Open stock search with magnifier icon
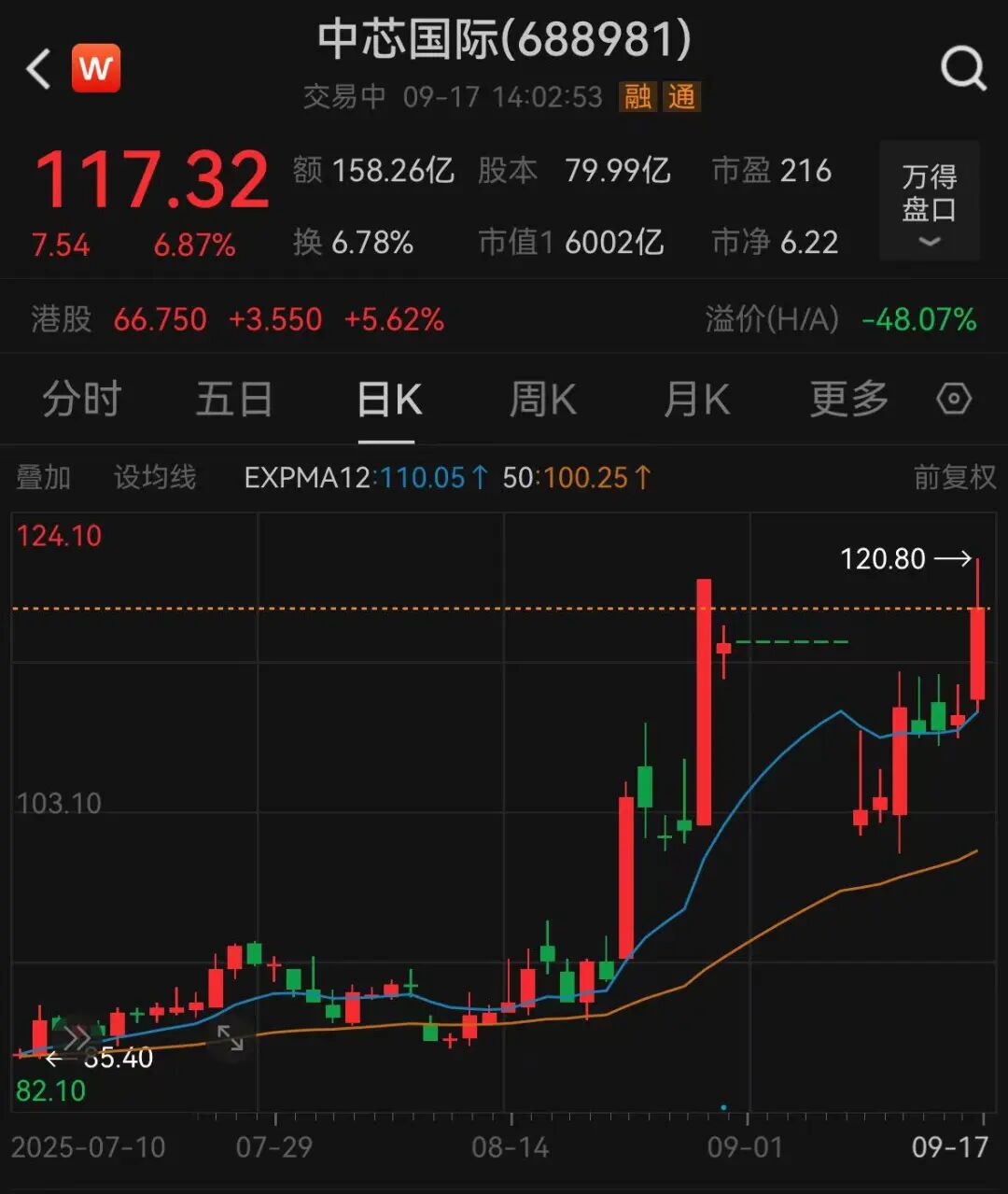 tap(962, 69)
